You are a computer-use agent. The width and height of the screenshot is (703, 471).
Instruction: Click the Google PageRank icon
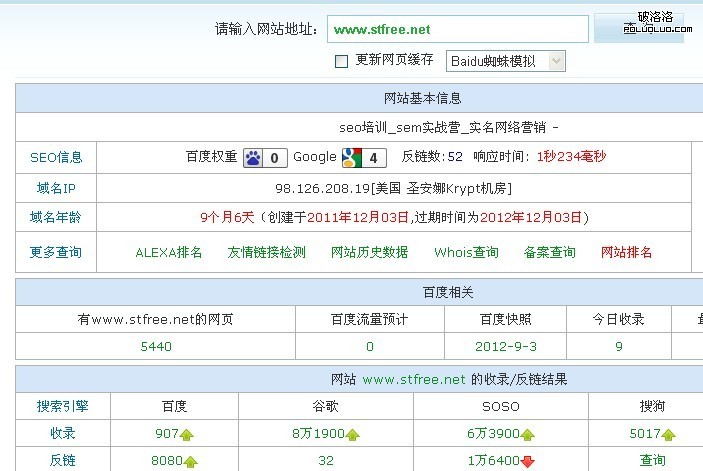point(352,157)
